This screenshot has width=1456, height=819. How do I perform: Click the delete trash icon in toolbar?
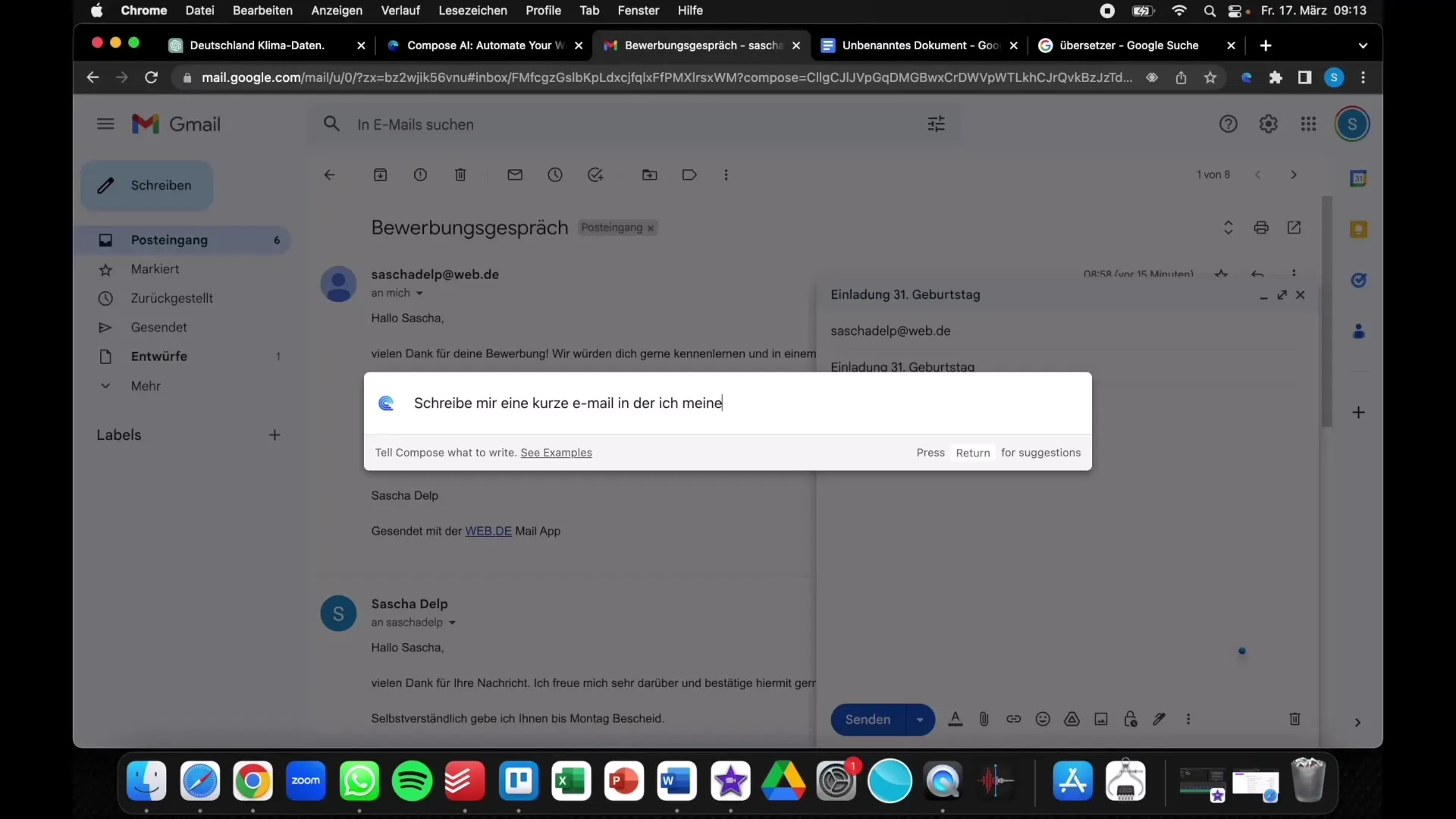tap(459, 175)
